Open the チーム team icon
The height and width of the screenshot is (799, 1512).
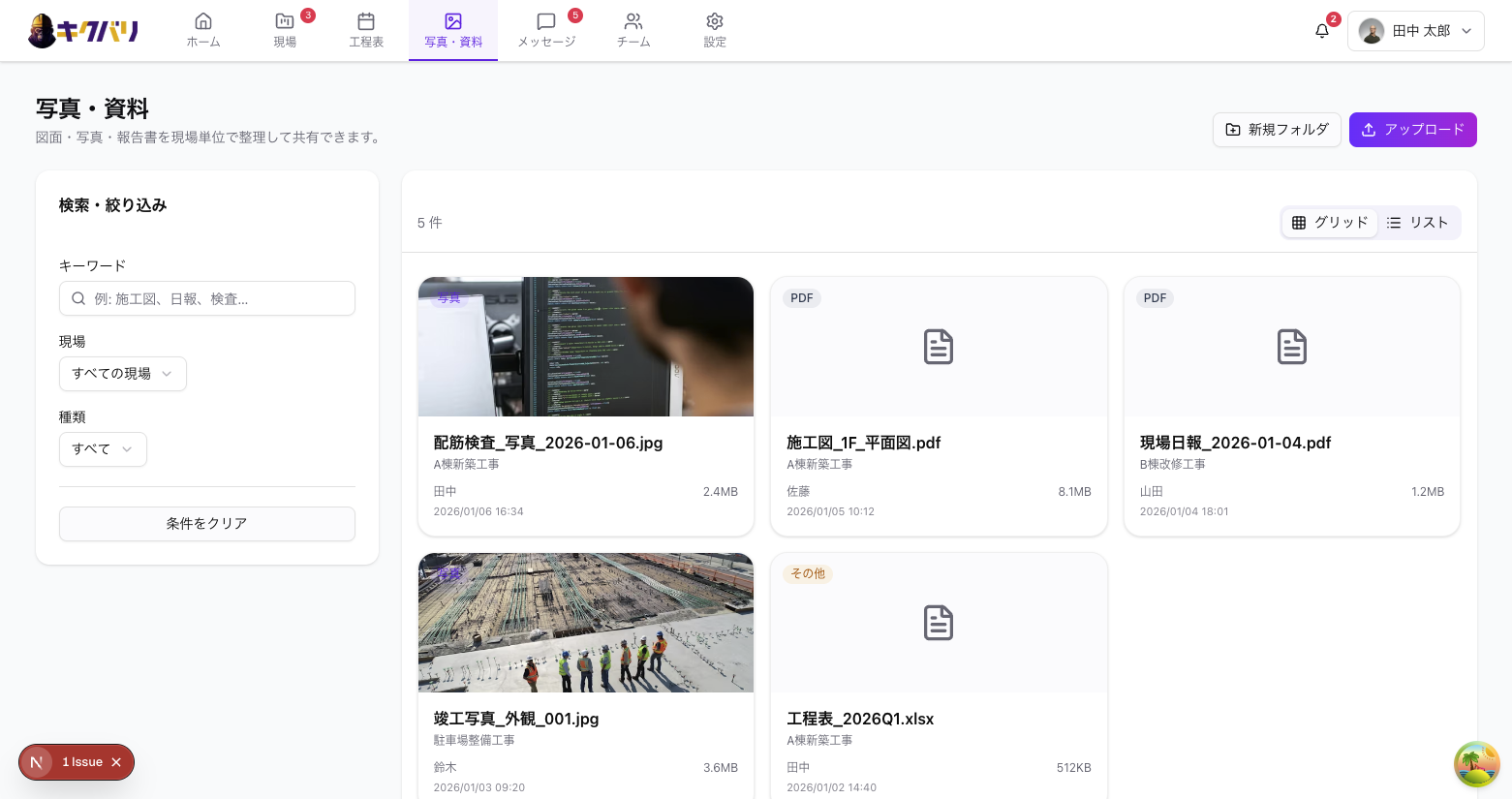[x=633, y=21]
